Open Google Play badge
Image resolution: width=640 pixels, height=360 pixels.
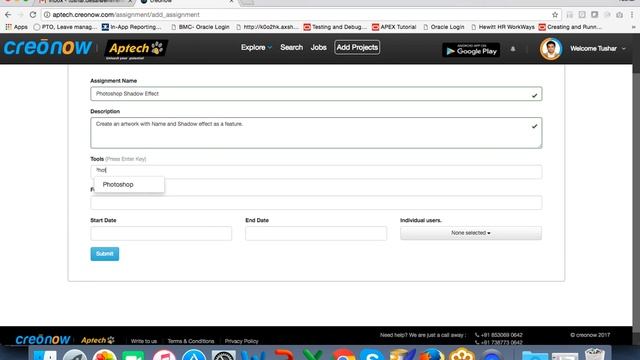pyautogui.click(x=471, y=49)
